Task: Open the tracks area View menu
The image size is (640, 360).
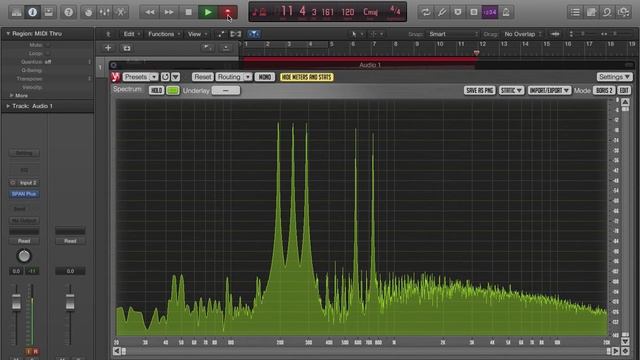Action: click(197, 34)
